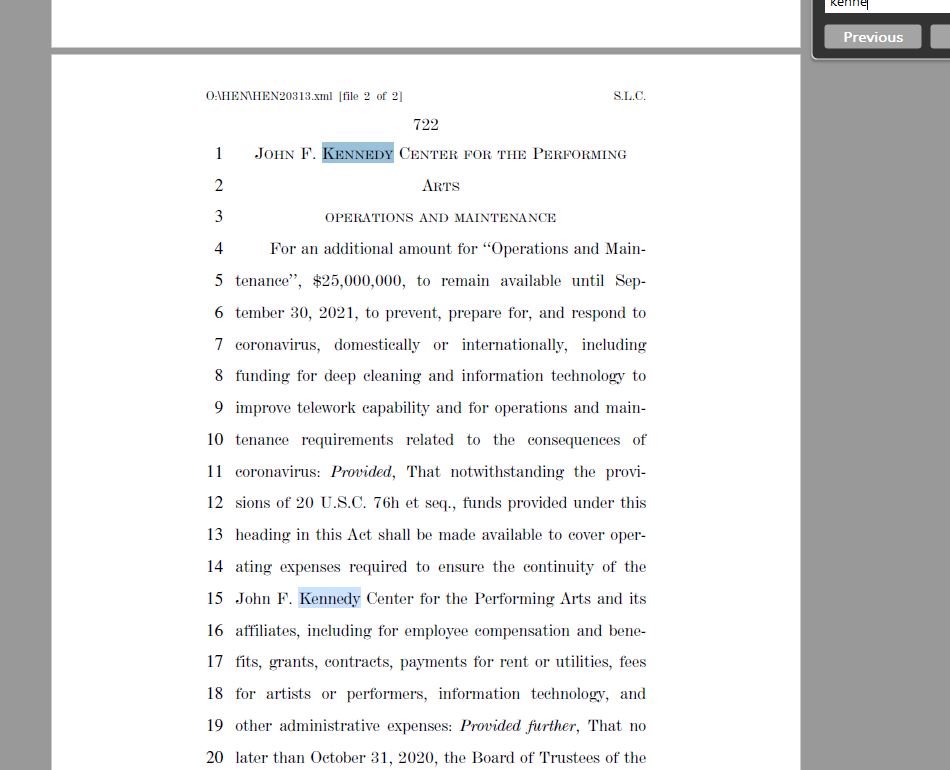This screenshot has height=770, width=950.
Task: Focus the search field containing "kenne"
Action: coord(885,5)
